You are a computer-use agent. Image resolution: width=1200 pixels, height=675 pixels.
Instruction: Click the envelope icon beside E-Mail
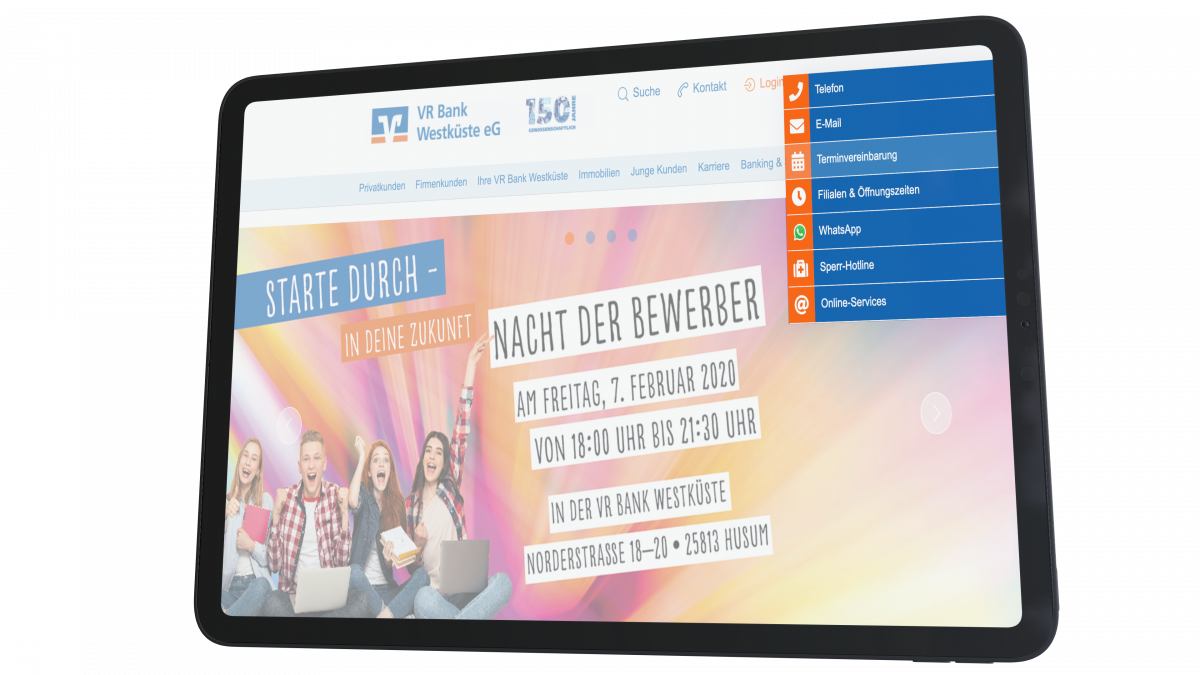click(x=797, y=126)
